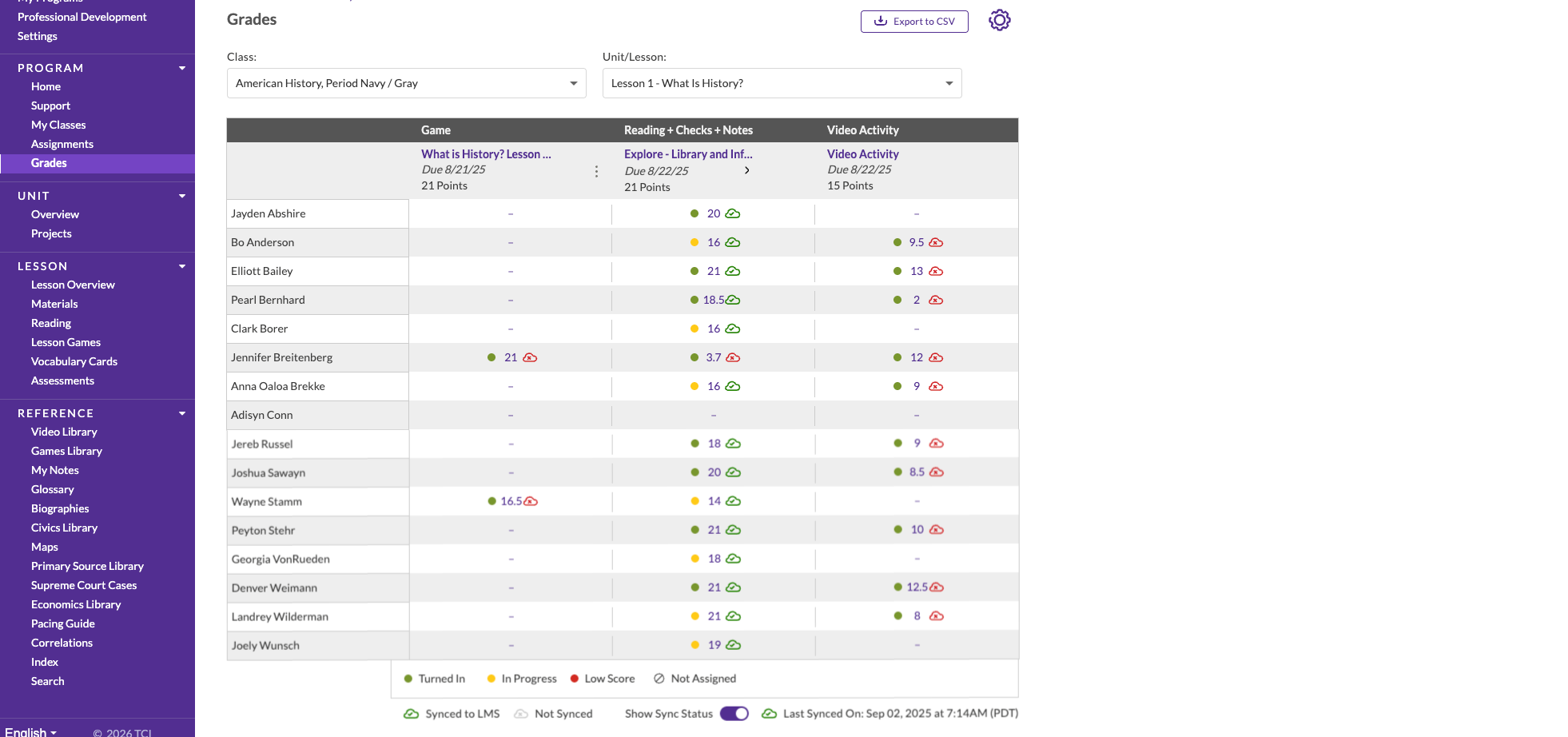Screen dimensions: 1568x737
Task: Collapse the LESSON sidebar section
Action: point(182,266)
